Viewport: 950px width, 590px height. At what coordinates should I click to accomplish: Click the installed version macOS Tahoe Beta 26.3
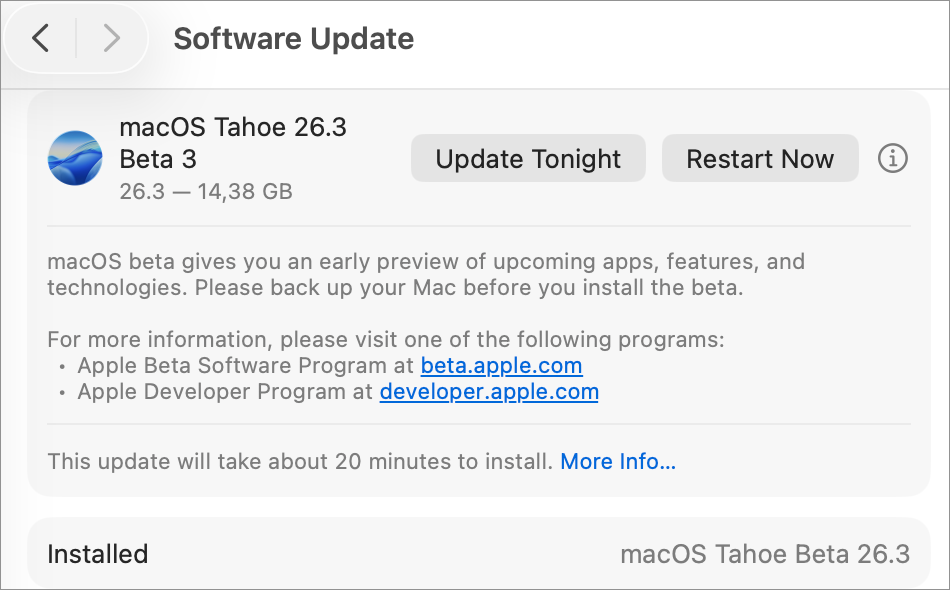pos(765,554)
